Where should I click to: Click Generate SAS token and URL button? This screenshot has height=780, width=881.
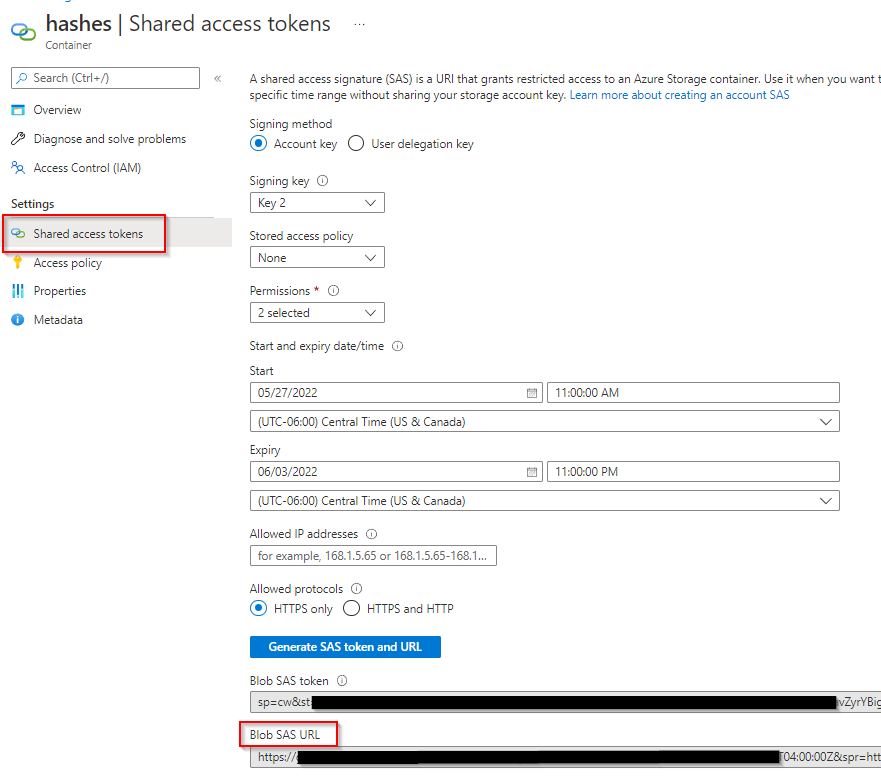[x=345, y=647]
